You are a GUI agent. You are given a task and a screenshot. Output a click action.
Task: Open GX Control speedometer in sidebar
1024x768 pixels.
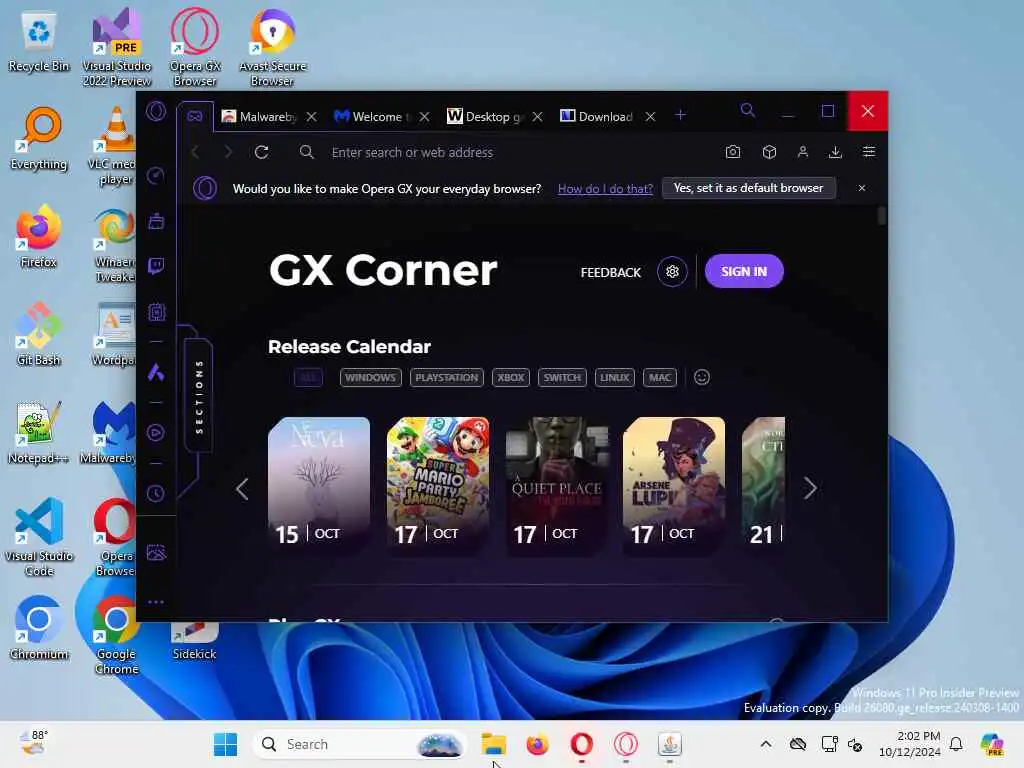[156, 175]
